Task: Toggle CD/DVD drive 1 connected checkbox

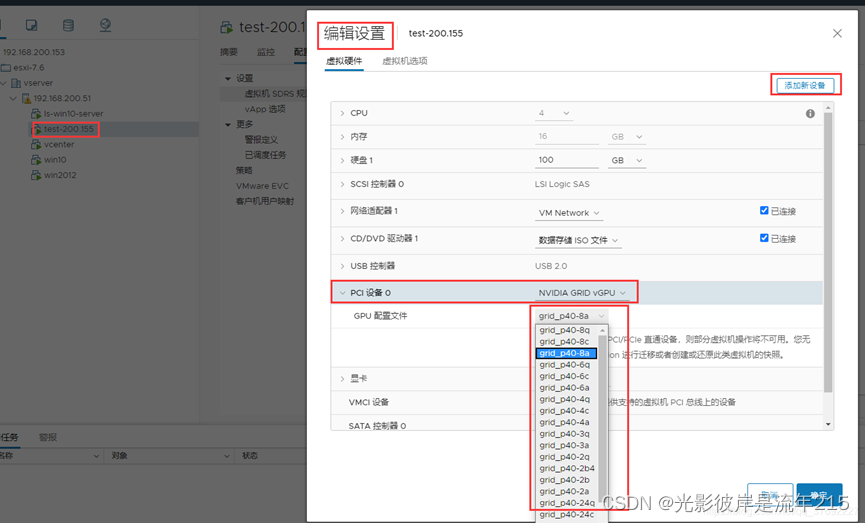Action: point(763,238)
